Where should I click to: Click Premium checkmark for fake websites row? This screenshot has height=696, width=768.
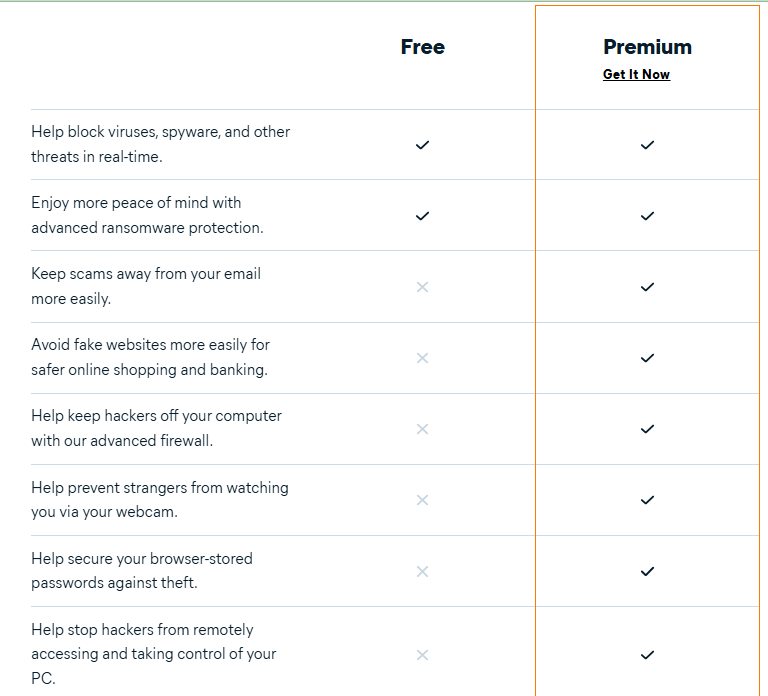(647, 358)
